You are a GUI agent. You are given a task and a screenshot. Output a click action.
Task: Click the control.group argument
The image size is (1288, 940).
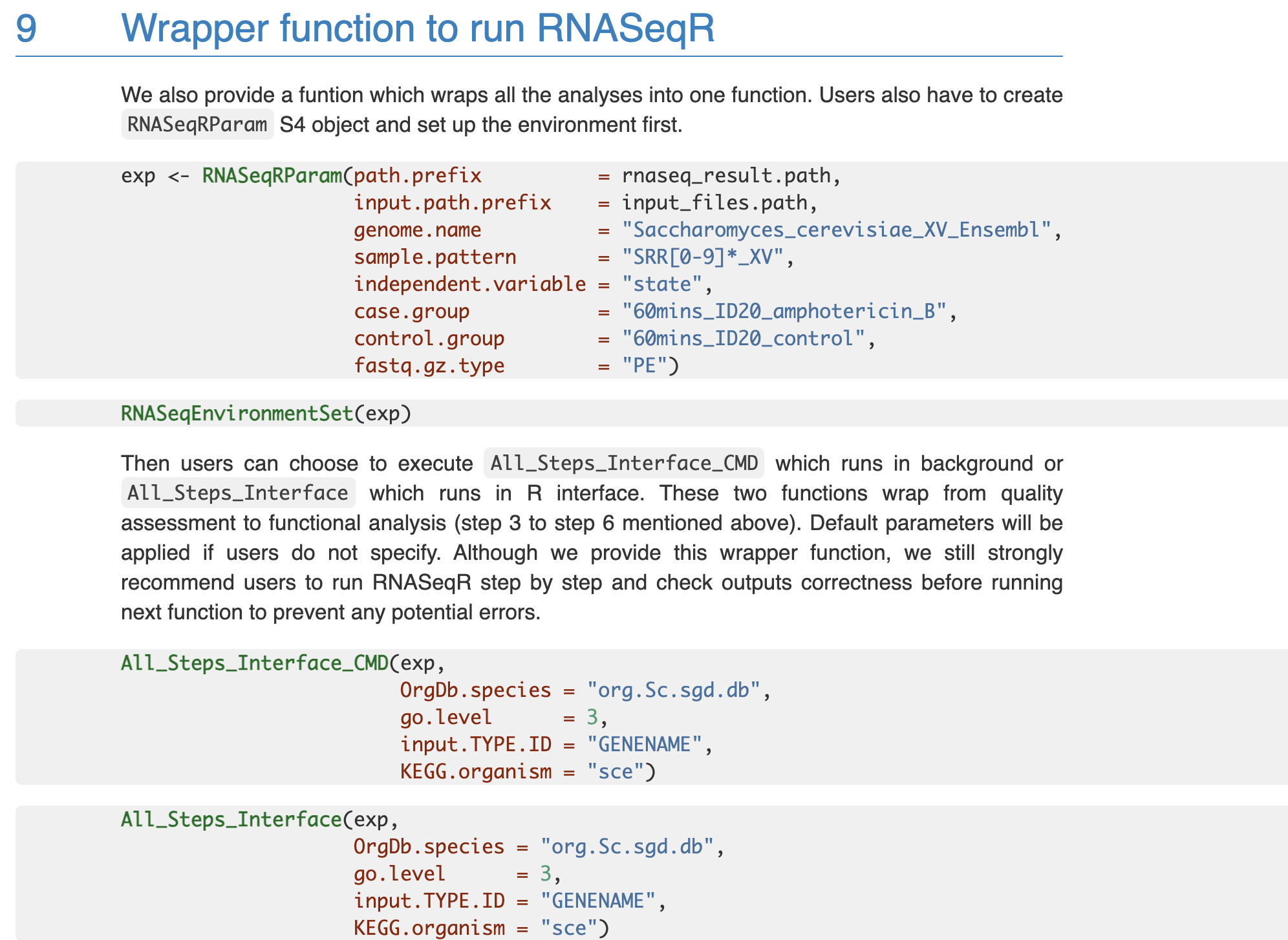(429, 339)
